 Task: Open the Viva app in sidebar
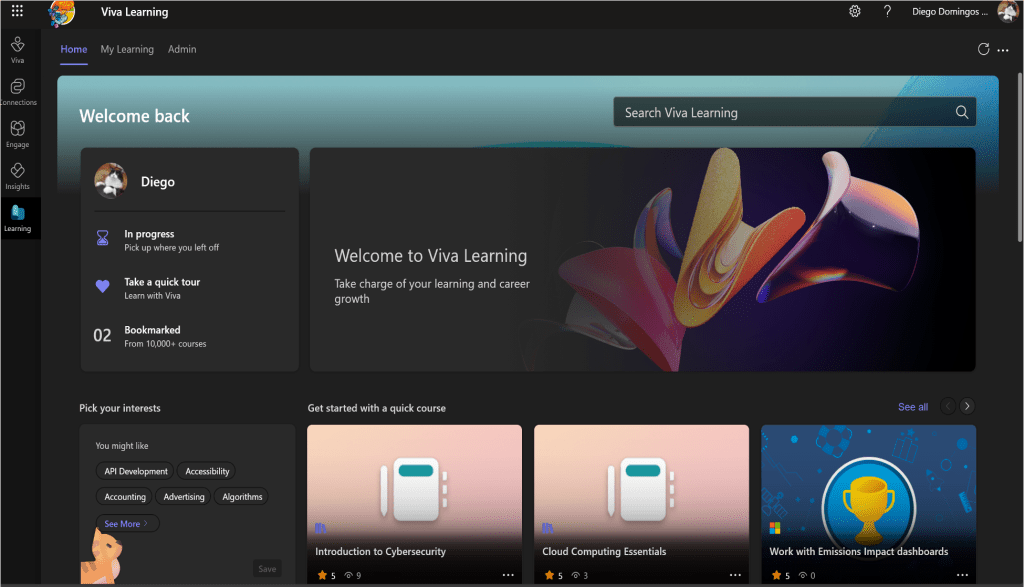coord(17,49)
